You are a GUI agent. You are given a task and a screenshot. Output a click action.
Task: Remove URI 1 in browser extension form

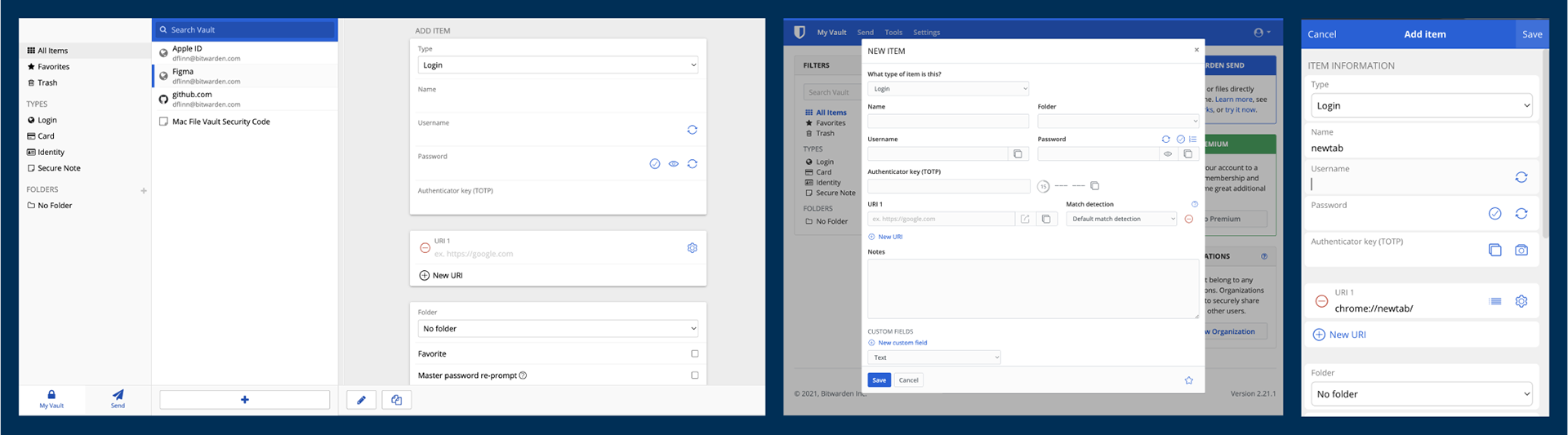click(x=1321, y=301)
